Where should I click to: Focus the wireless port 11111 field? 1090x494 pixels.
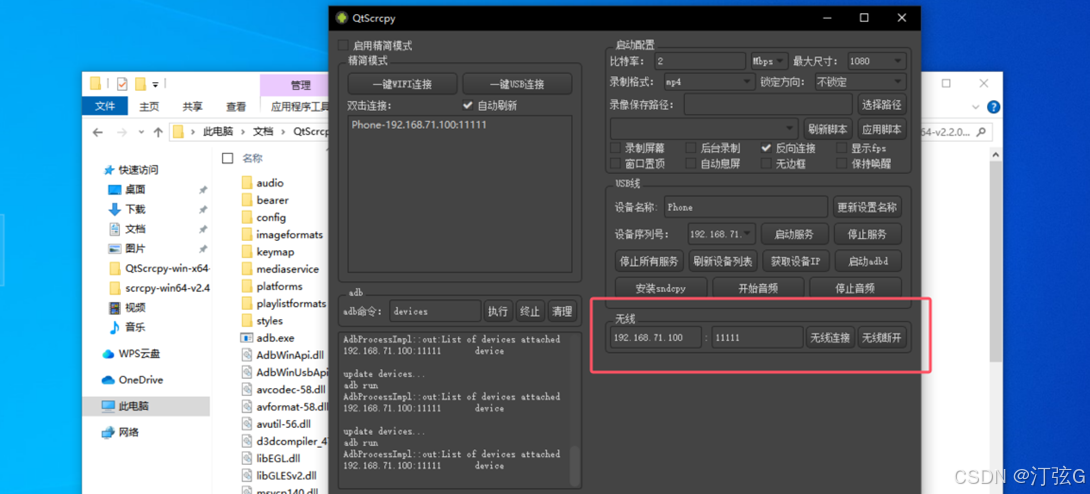[x=757, y=338]
